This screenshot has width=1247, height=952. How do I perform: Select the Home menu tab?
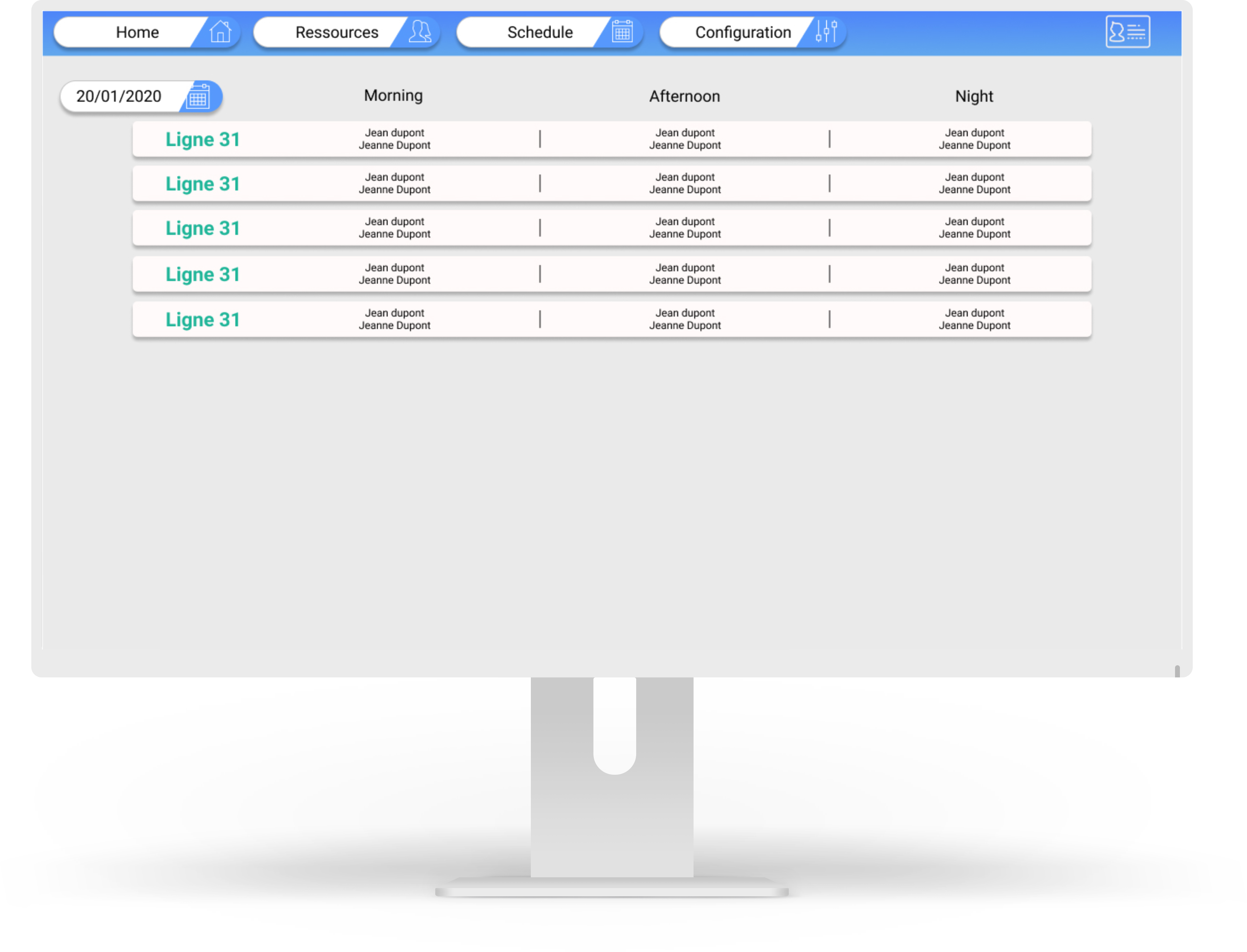tap(137, 32)
